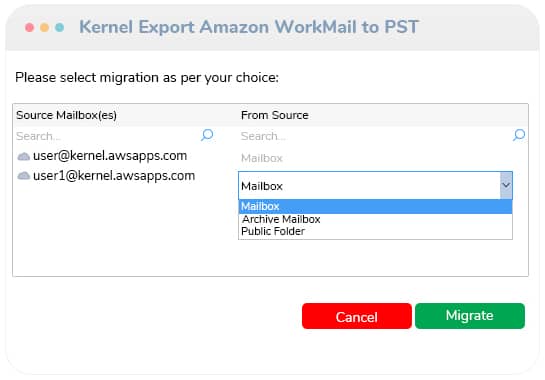The image size is (545, 380).
Task: Click the From Source column header
Action: pyautogui.click(x=275, y=115)
